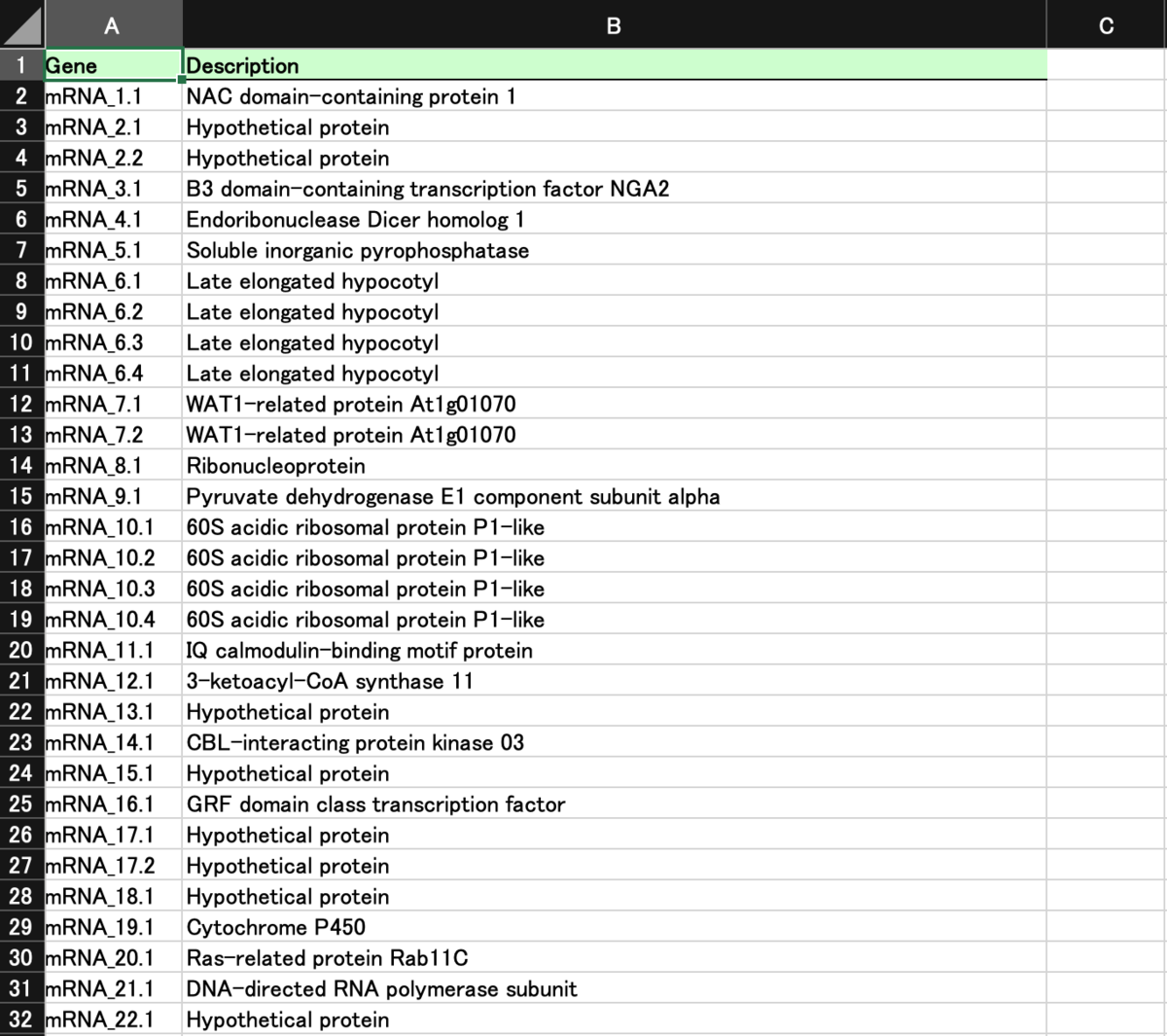Click cell CBL-interacting protein kinase 03
This screenshot has height=1036, width=1167.
[615, 742]
